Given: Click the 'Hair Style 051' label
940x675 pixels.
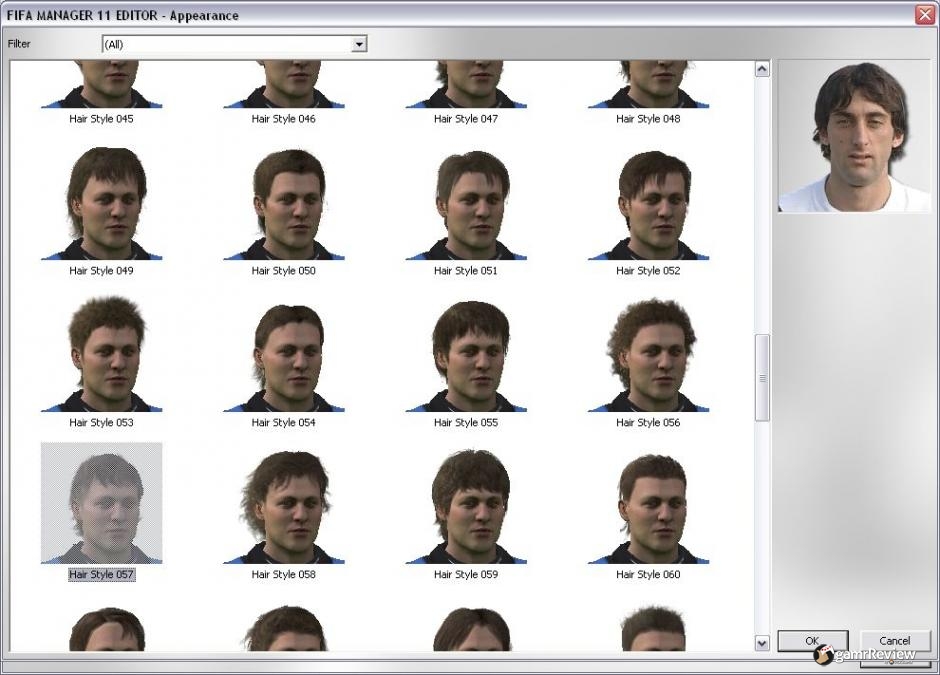Looking at the screenshot, I should pos(466,270).
